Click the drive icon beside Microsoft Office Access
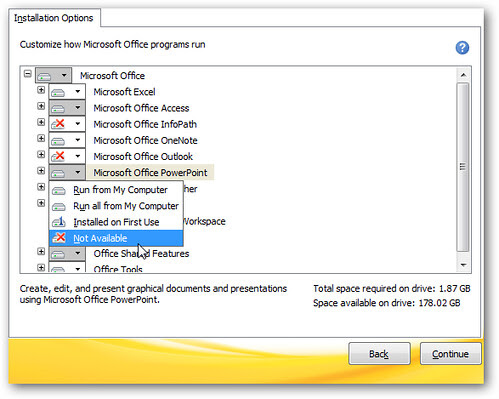This screenshot has height=399, width=499. click(x=58, y=109)
